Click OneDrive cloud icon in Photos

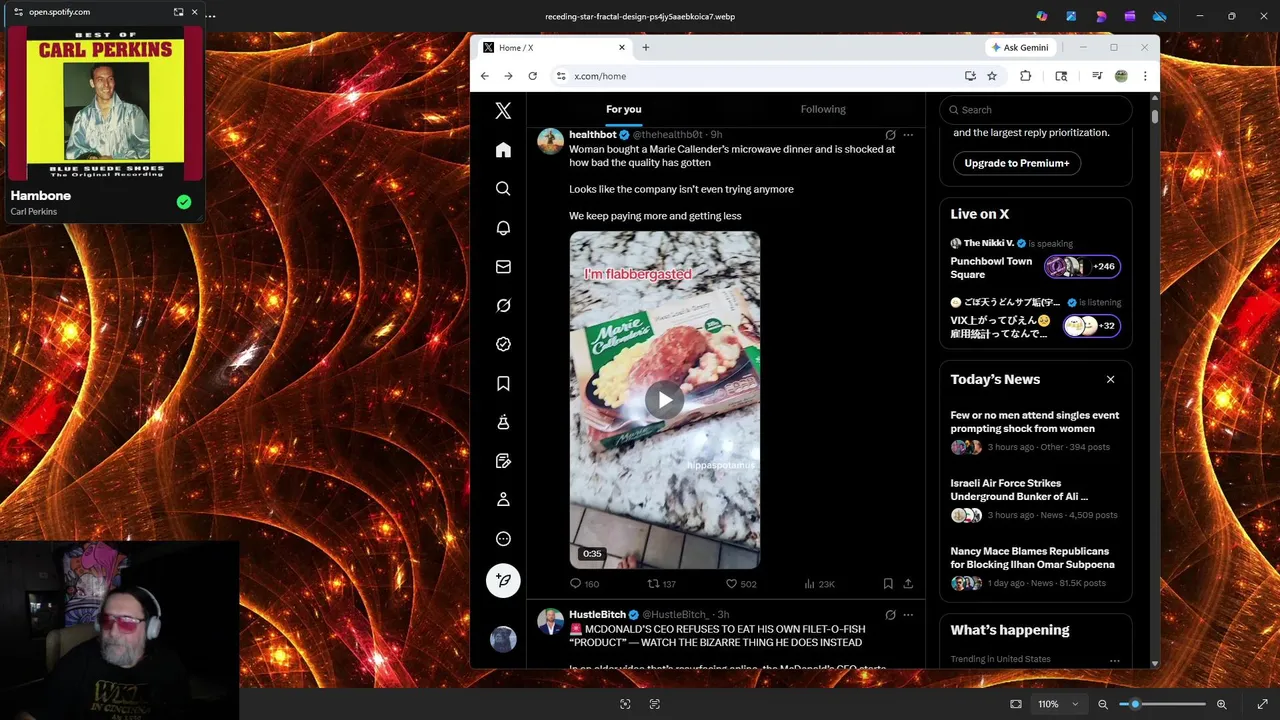pos(1160,16)
